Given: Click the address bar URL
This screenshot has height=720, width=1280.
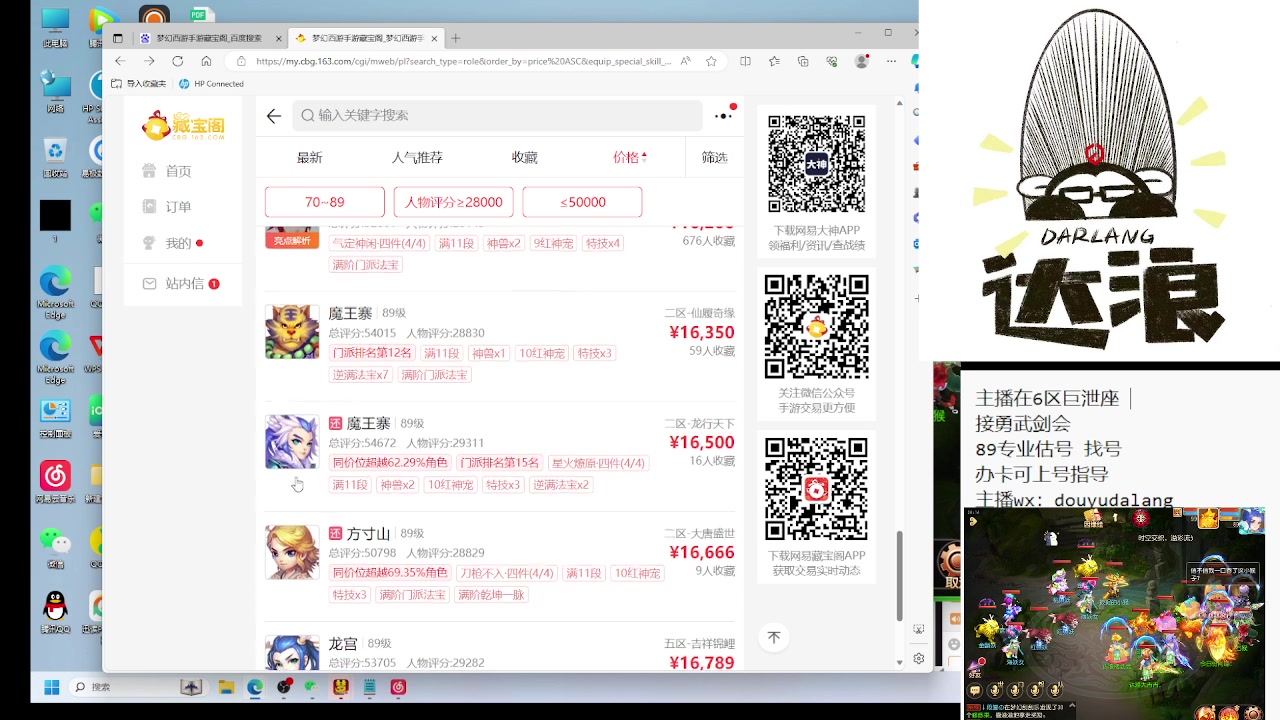Looking at the screenshot, I should click(x=463, y=61).
